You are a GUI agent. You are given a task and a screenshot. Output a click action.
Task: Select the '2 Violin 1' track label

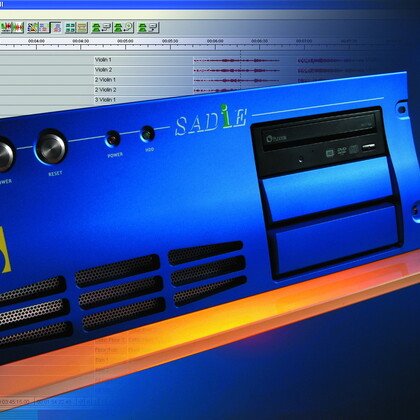pos(105,80)
